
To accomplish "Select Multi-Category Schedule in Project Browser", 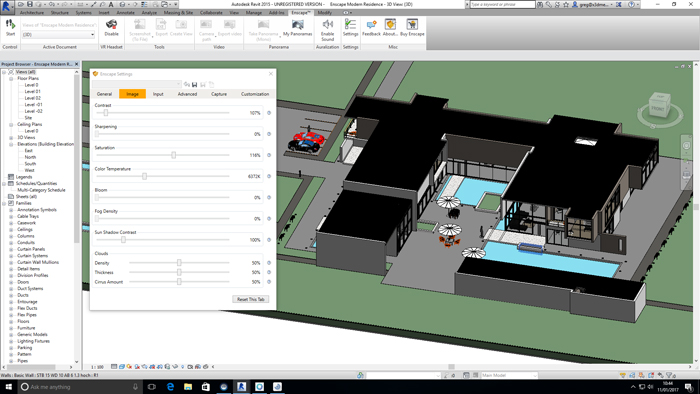I will coord(41,190).
